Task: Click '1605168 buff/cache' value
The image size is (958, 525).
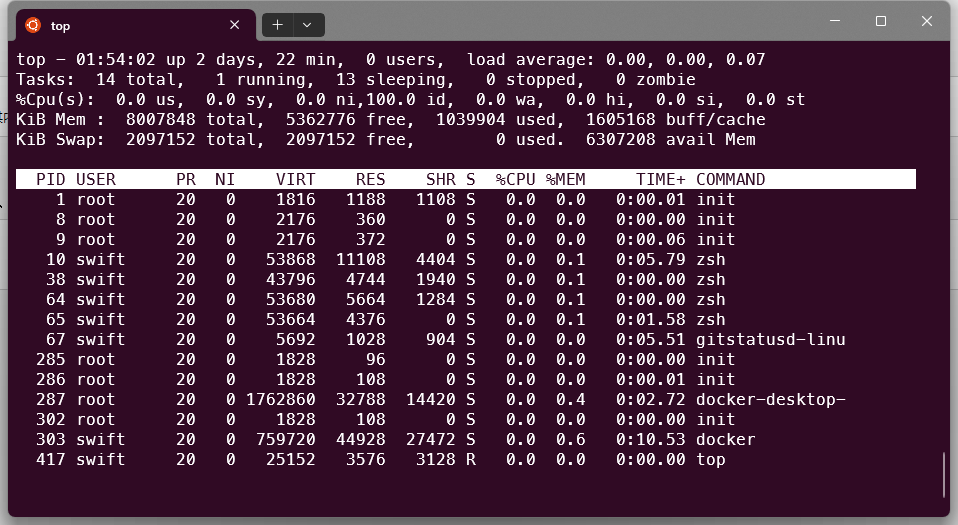Action: [676, 120]
